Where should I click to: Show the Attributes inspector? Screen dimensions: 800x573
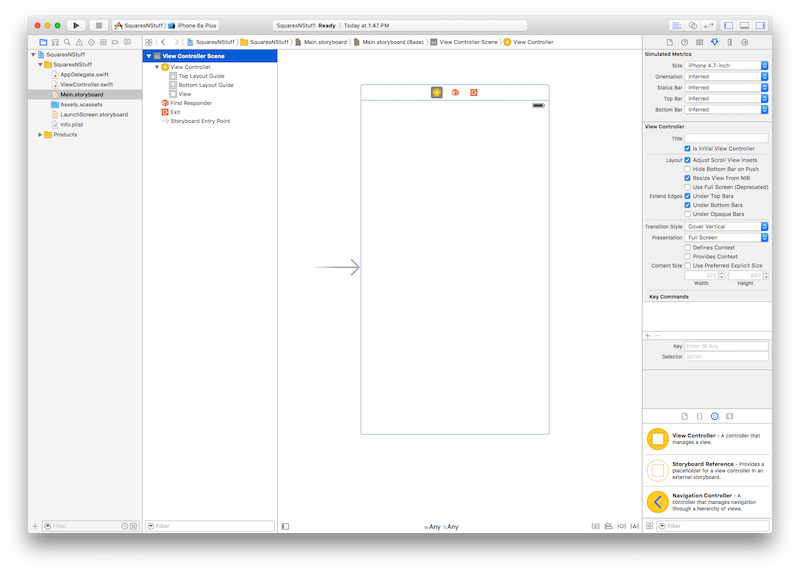coord(715,42)
